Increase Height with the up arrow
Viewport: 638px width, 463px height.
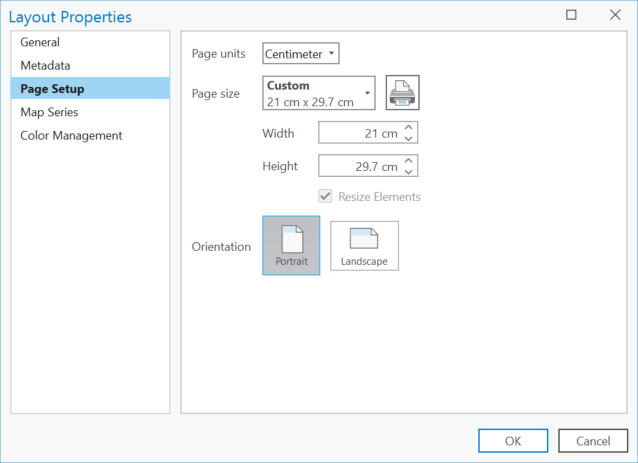(x=409, y=160)
